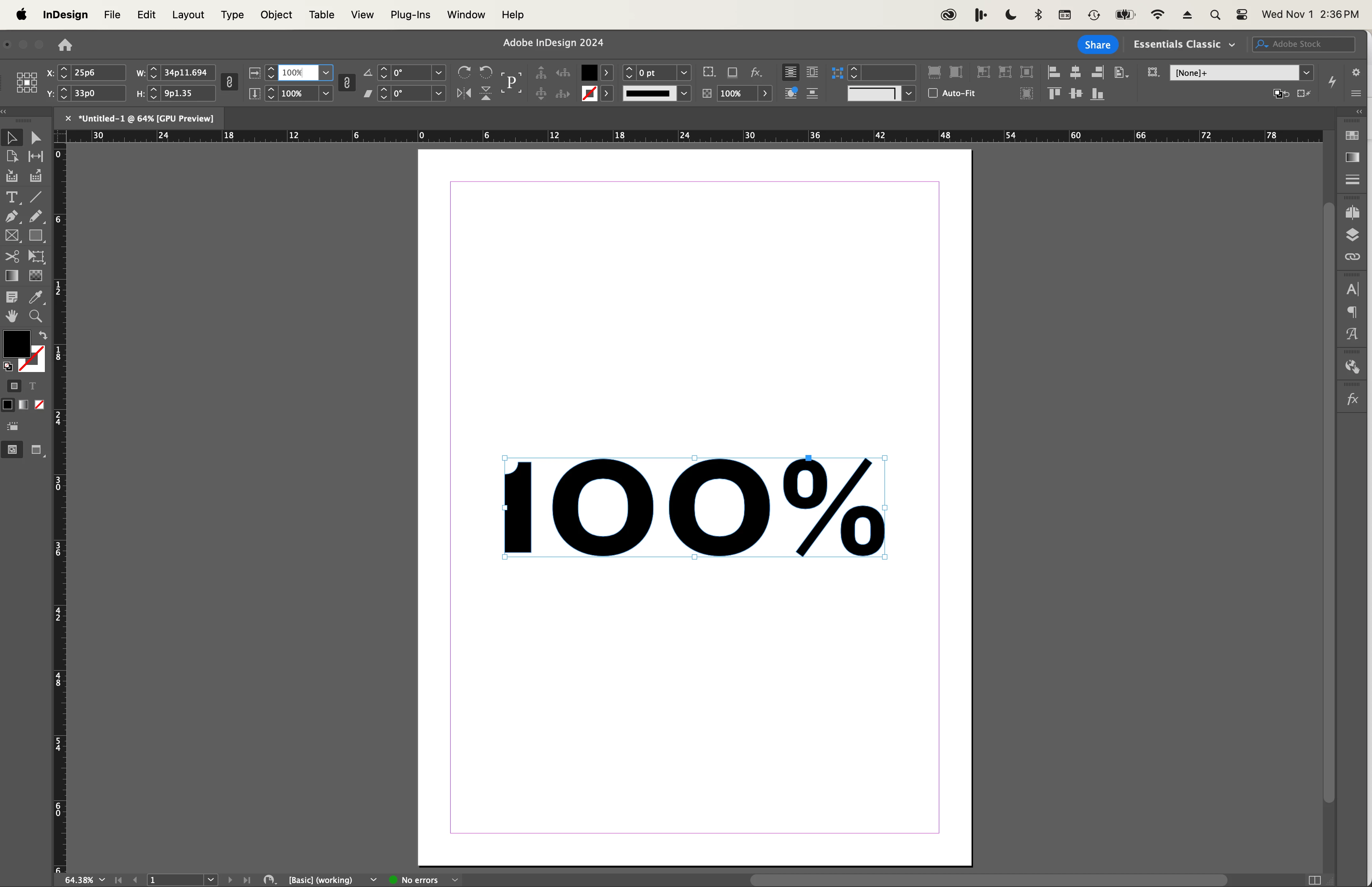Image resolution: width=1372 pixels, height=887 pixels.
Task: Toggle constrain proportions for scaling
Action: point(347,83)
